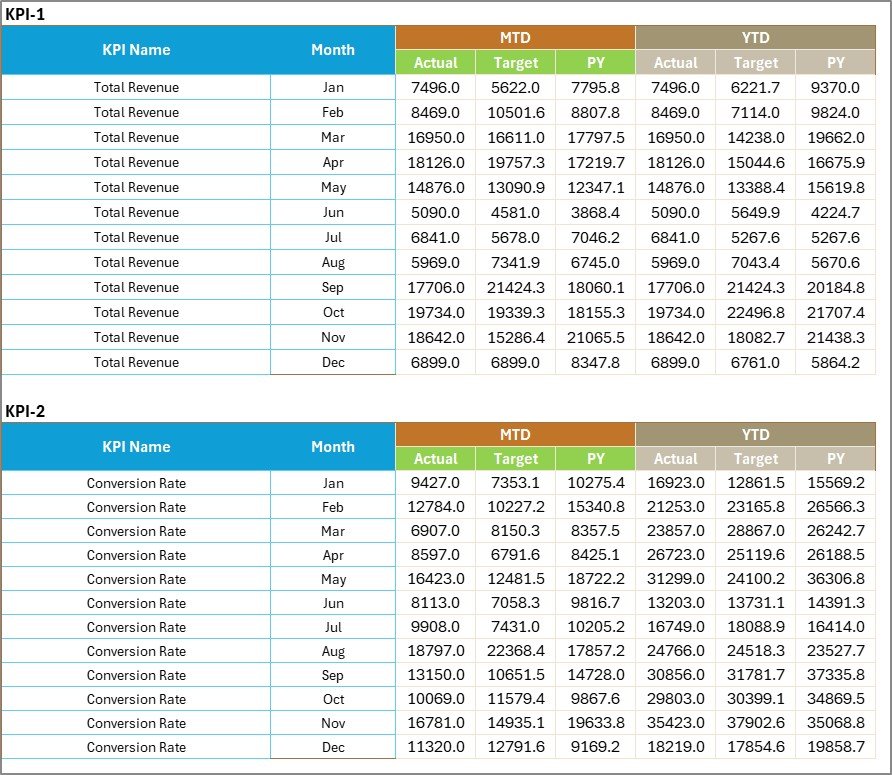The image size is (892, 775).
Task: Click the MTD PY value 9169.2 for December
Action: tap(596, 747)
